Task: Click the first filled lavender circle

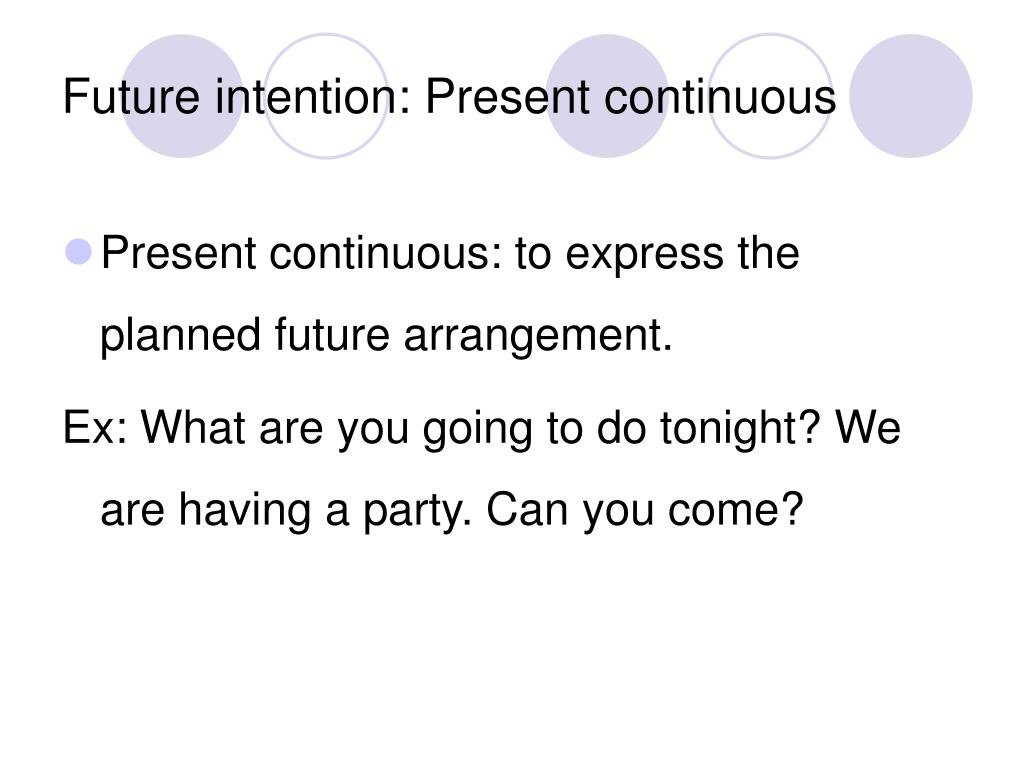Action: (x=182, y=95)
